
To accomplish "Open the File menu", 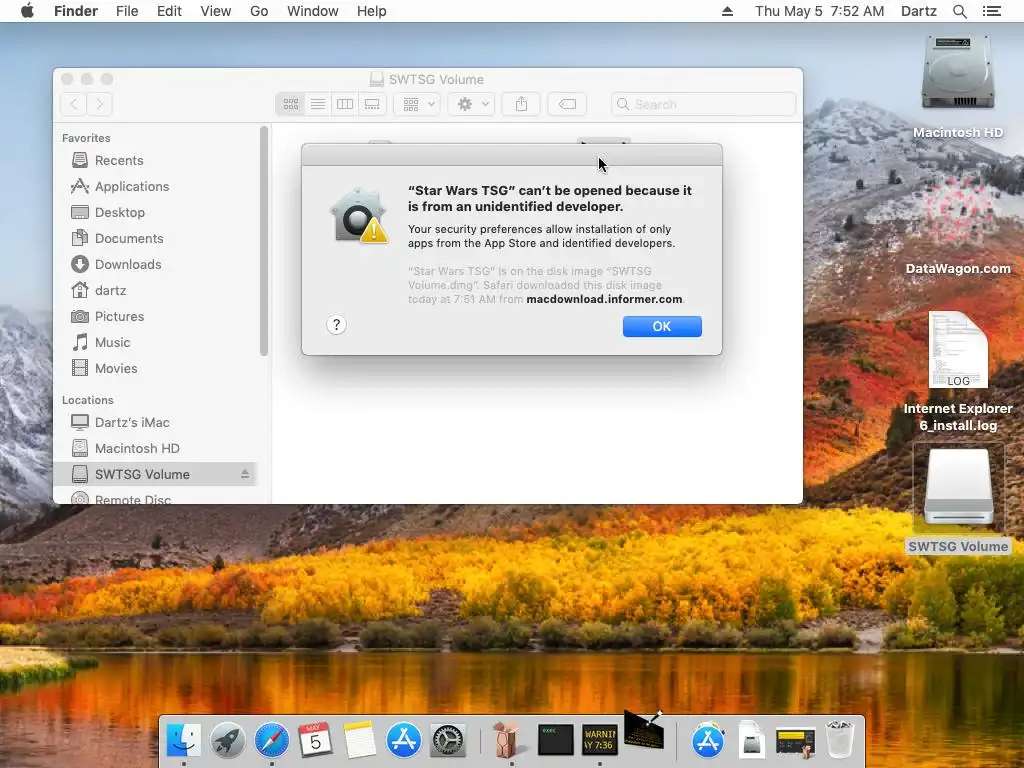I will point(127,11).
